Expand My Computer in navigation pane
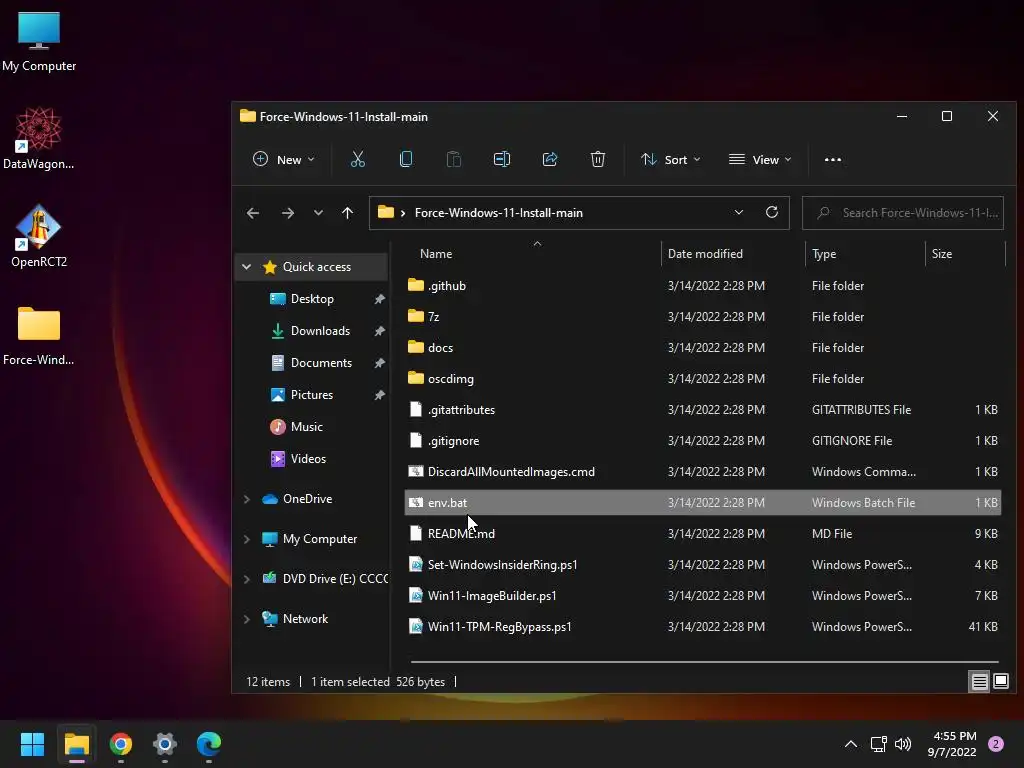1024x768 pixels. [246, 539]
